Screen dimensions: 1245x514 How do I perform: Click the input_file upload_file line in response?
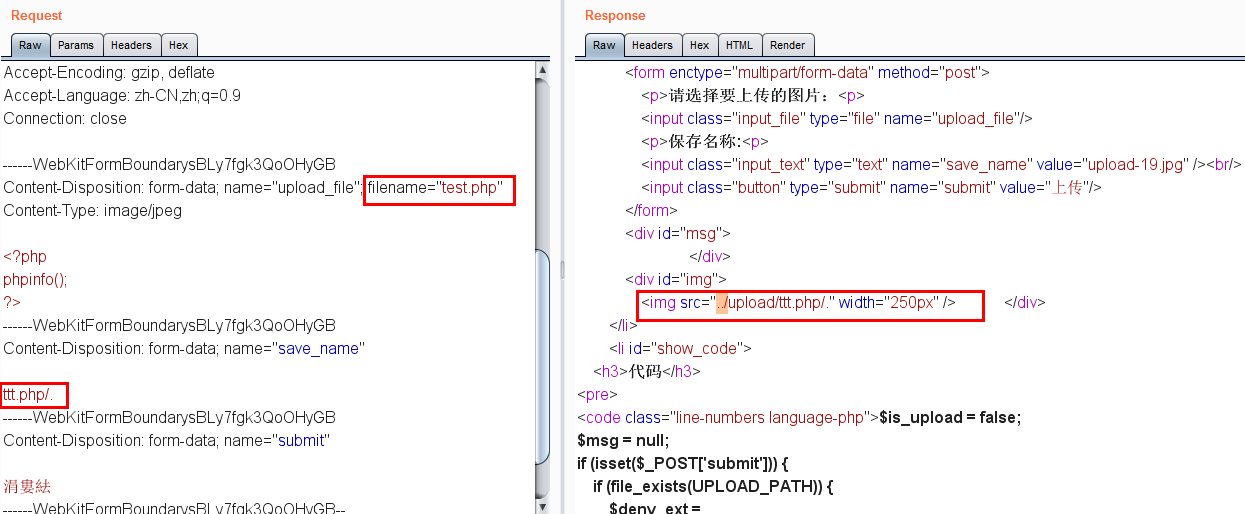[837, 118]
